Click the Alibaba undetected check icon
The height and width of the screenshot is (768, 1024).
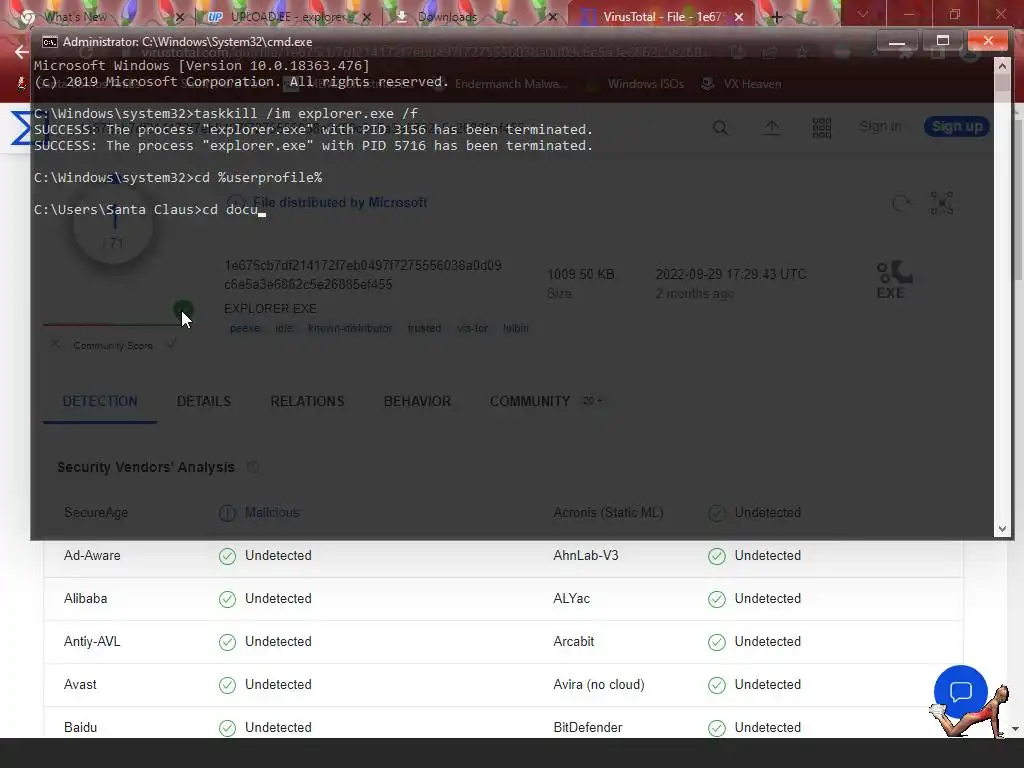pos(227,599)
